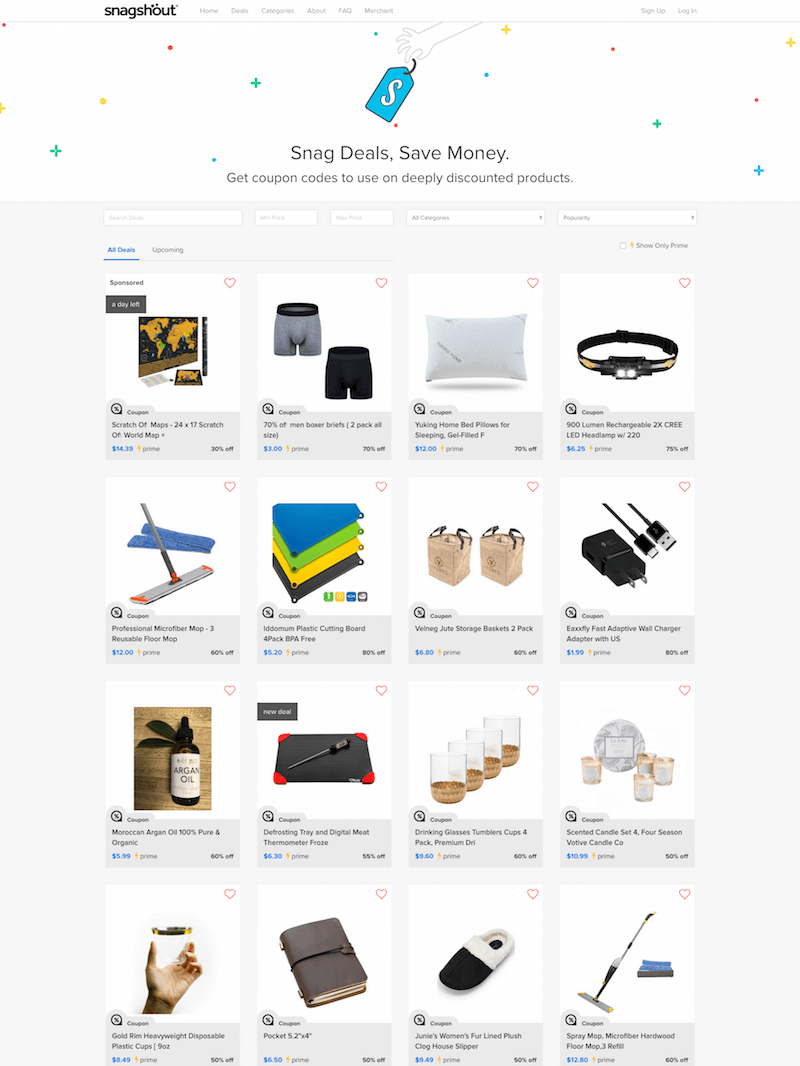Click the blue Snagshout price tag logo
The height and width of the screenshot is (1066, 800).
click(390, 93)
